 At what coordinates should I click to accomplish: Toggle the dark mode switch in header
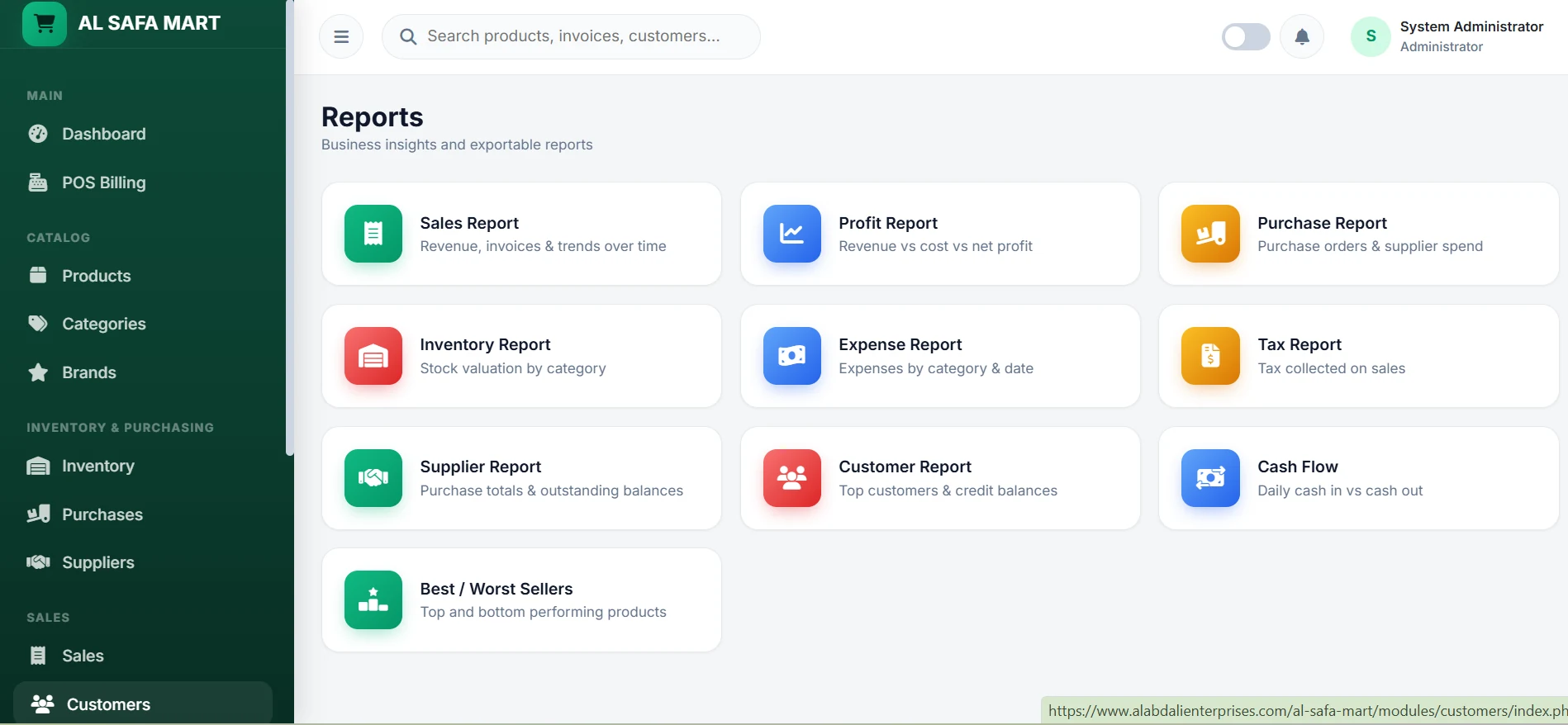pyautogui.click(x=1246, y=36)
